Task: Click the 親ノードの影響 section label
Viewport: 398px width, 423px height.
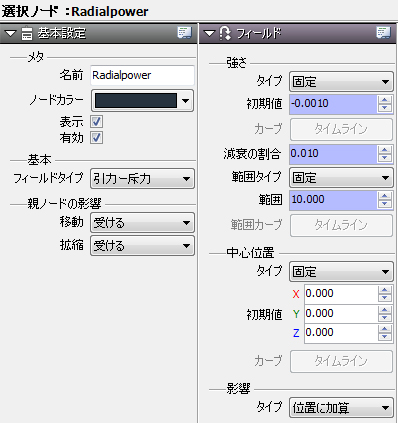Action: pyautogui.click(x=64, y=203)
